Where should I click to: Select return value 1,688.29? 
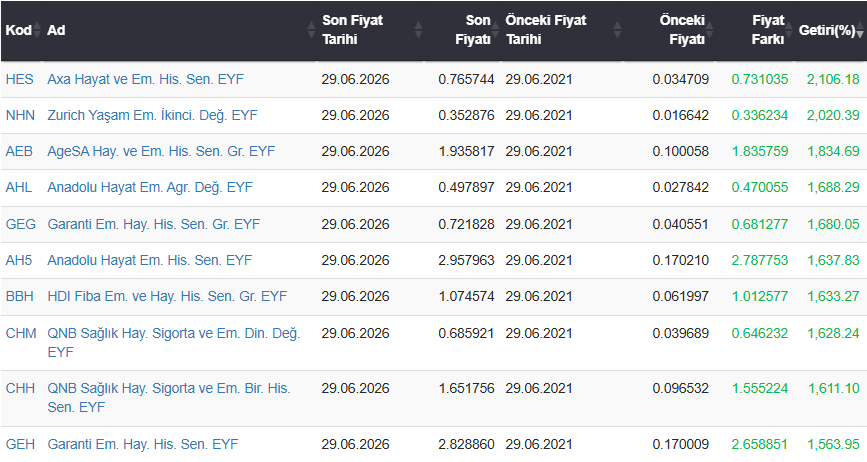pos(833,187)
